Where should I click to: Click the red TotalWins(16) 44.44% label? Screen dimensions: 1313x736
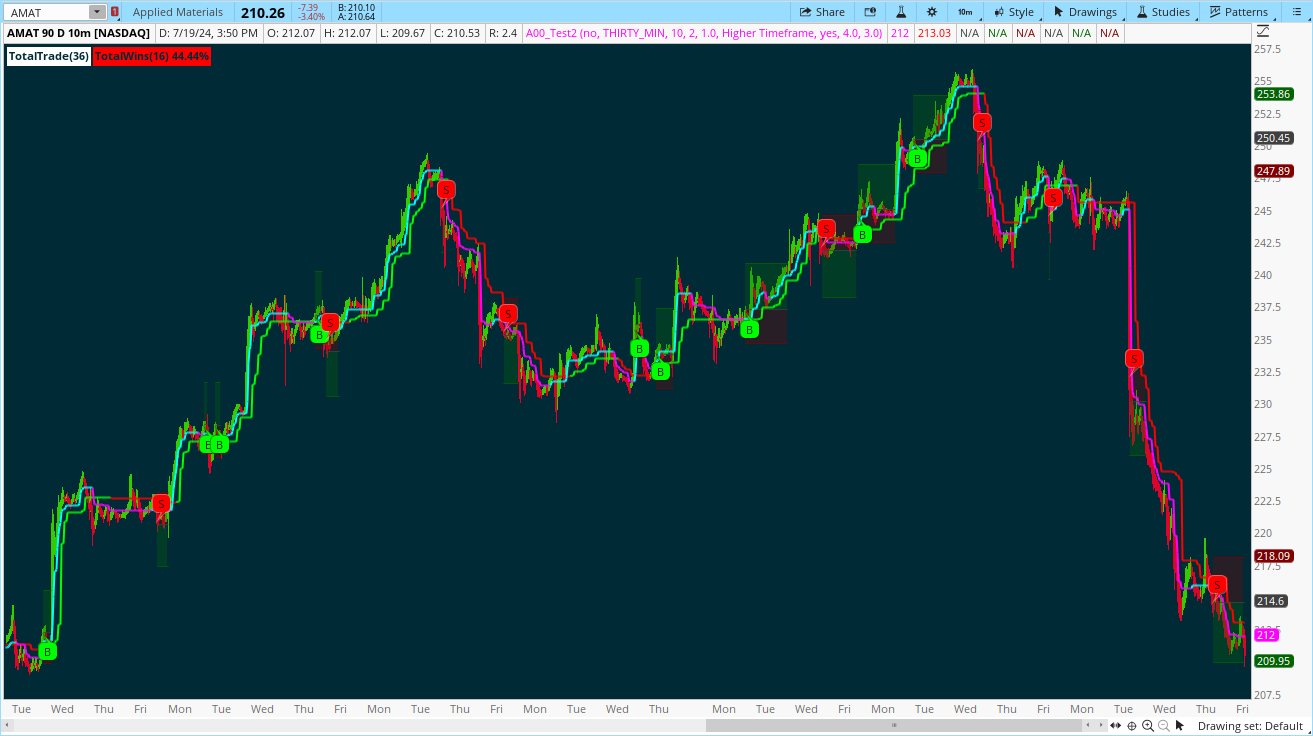click(x=152, y=56)
